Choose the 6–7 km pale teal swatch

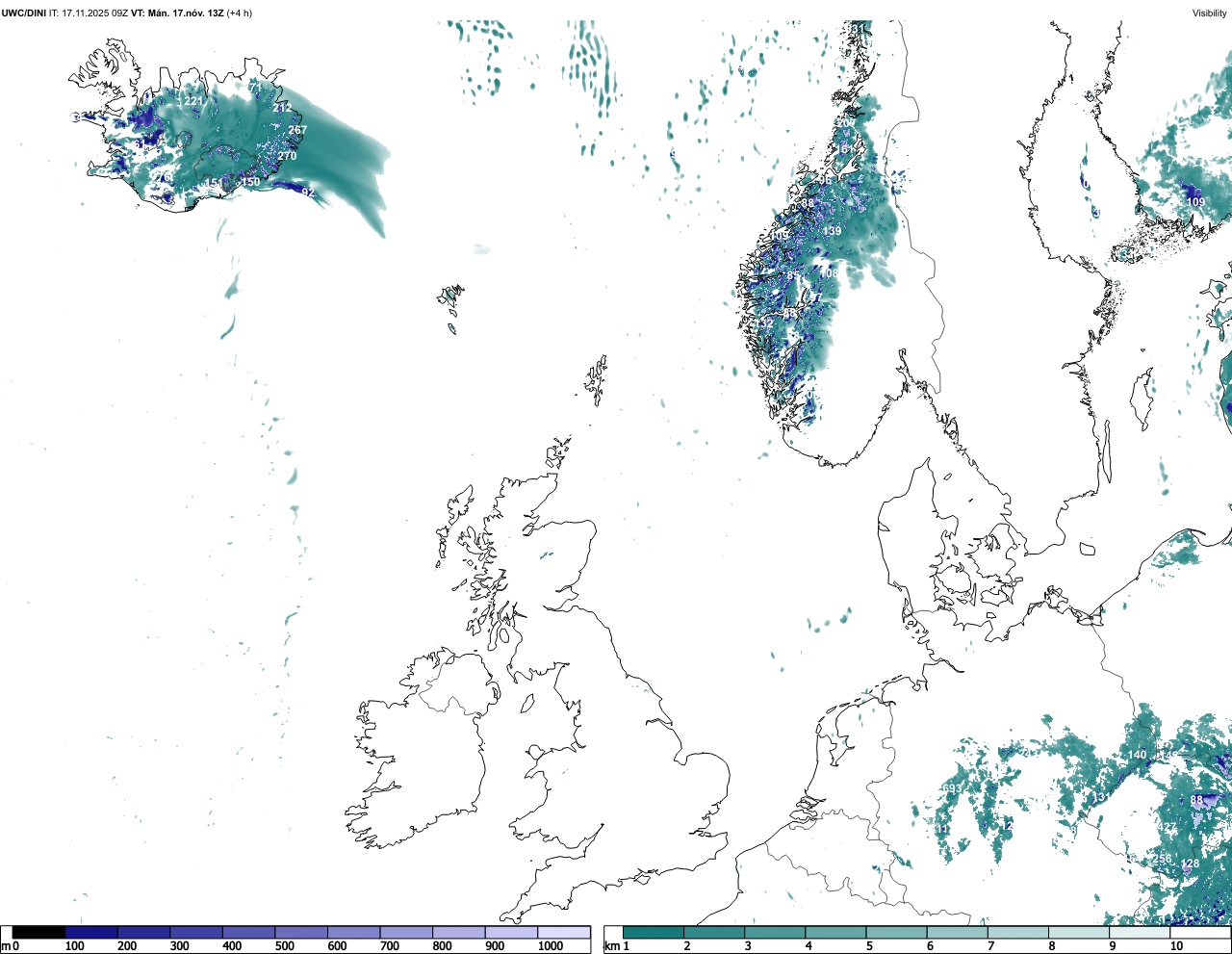957,932
